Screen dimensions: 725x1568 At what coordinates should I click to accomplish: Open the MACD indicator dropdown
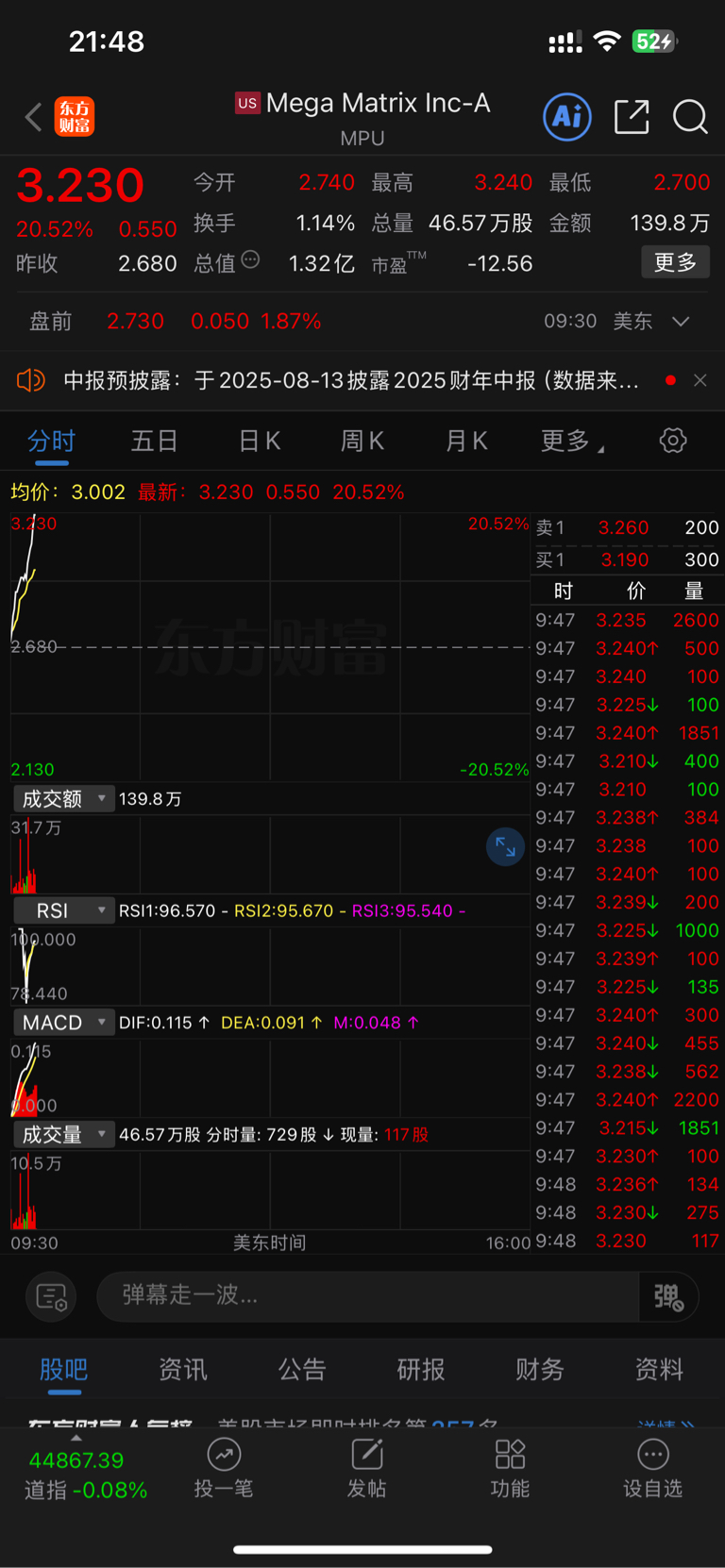click(64, 1023)
